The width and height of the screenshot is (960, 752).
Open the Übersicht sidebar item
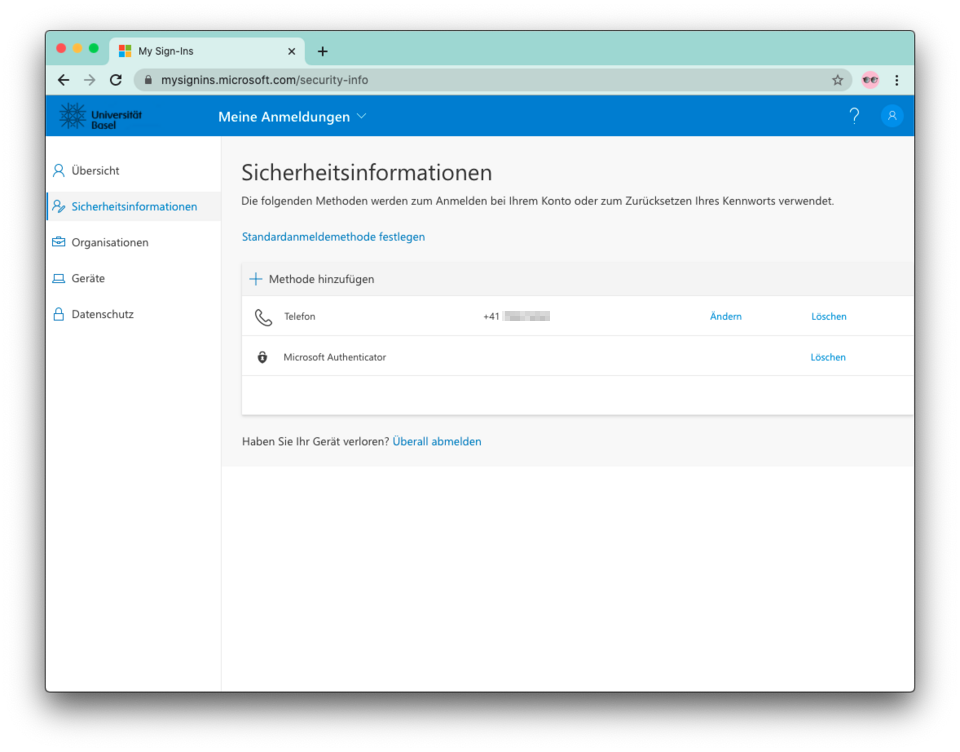coord(95,171)
